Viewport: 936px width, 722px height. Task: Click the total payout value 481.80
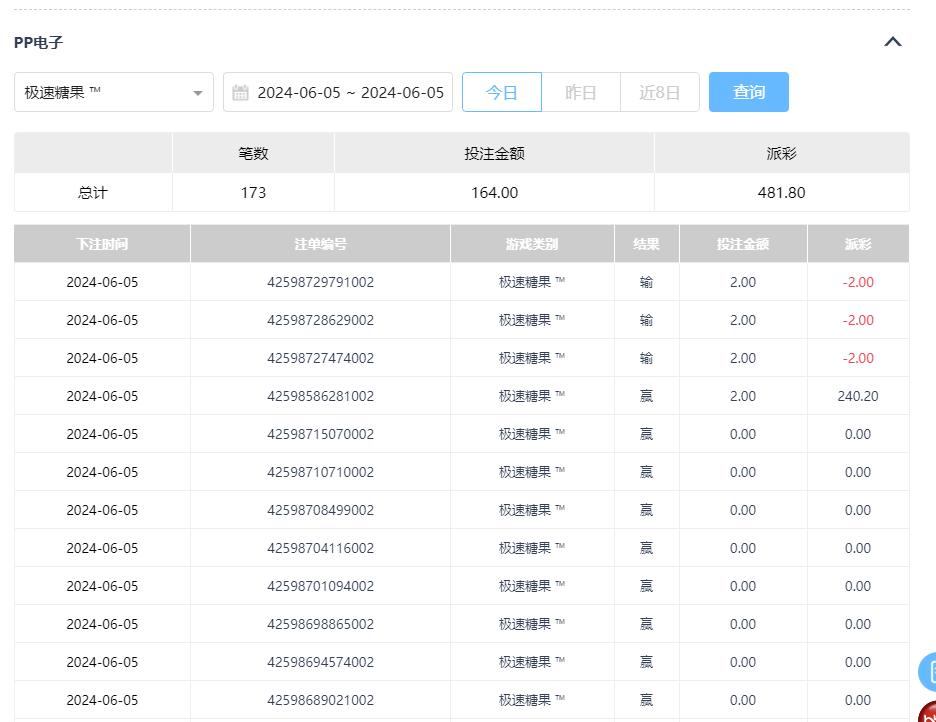(x=781, y=192)
